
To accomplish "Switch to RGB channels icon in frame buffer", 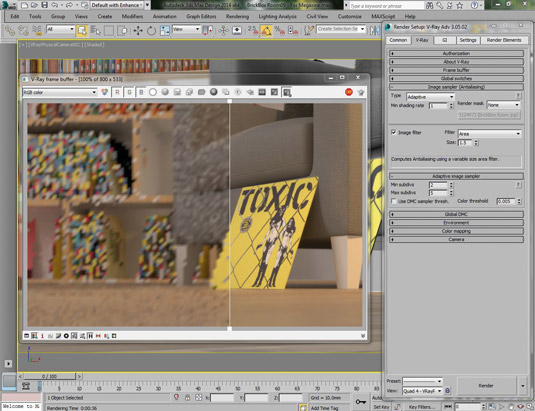I will pyautogui.click(x=105, y=92).
